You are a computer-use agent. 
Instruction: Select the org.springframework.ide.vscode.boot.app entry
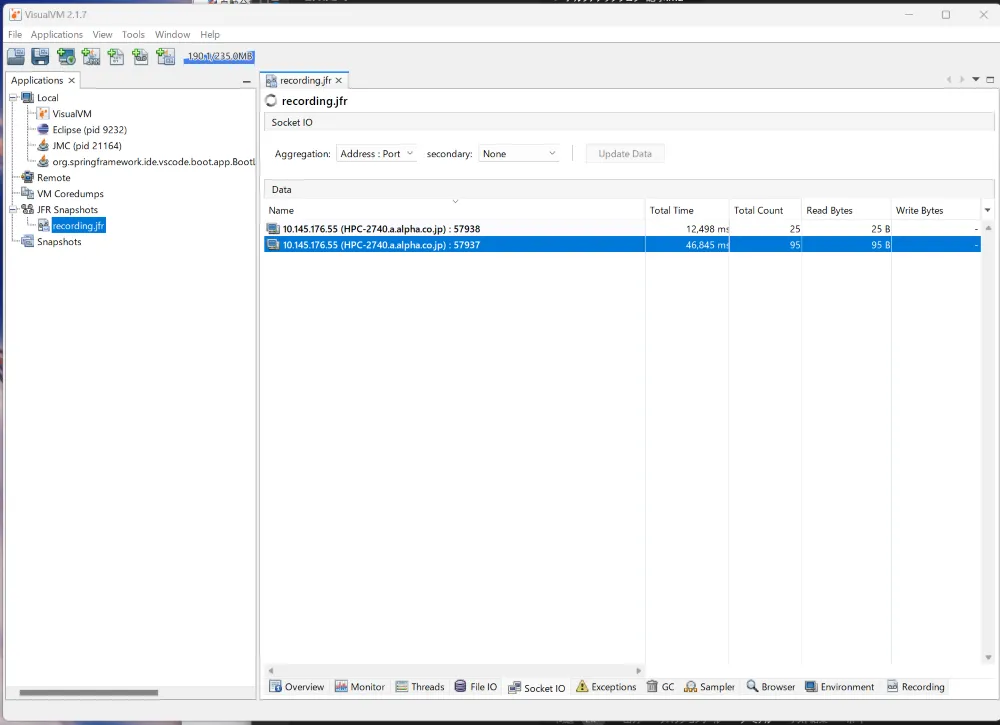tap(153, 161)
